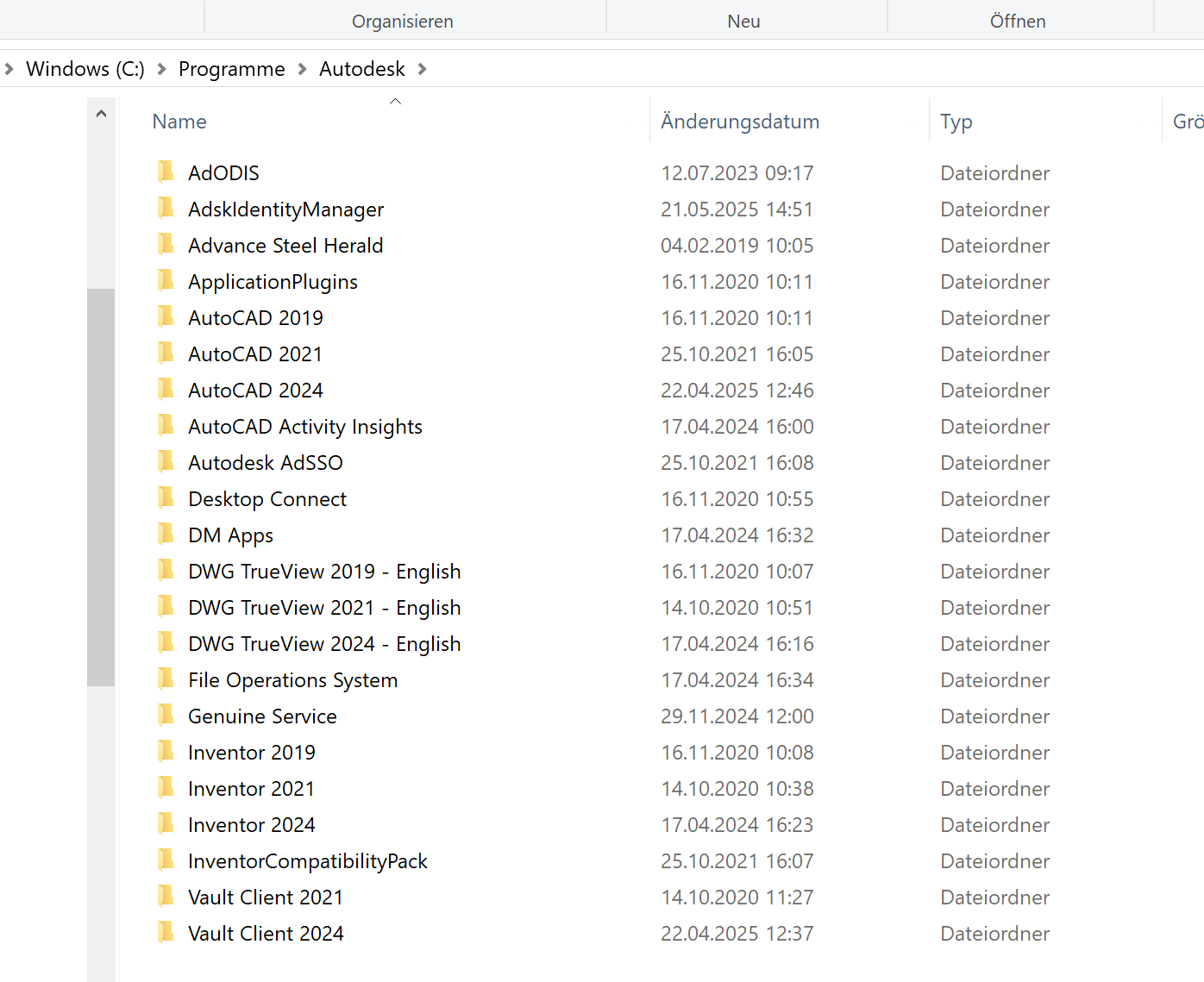Select the Inventor 2019 folder name

[x=252, y=753]
